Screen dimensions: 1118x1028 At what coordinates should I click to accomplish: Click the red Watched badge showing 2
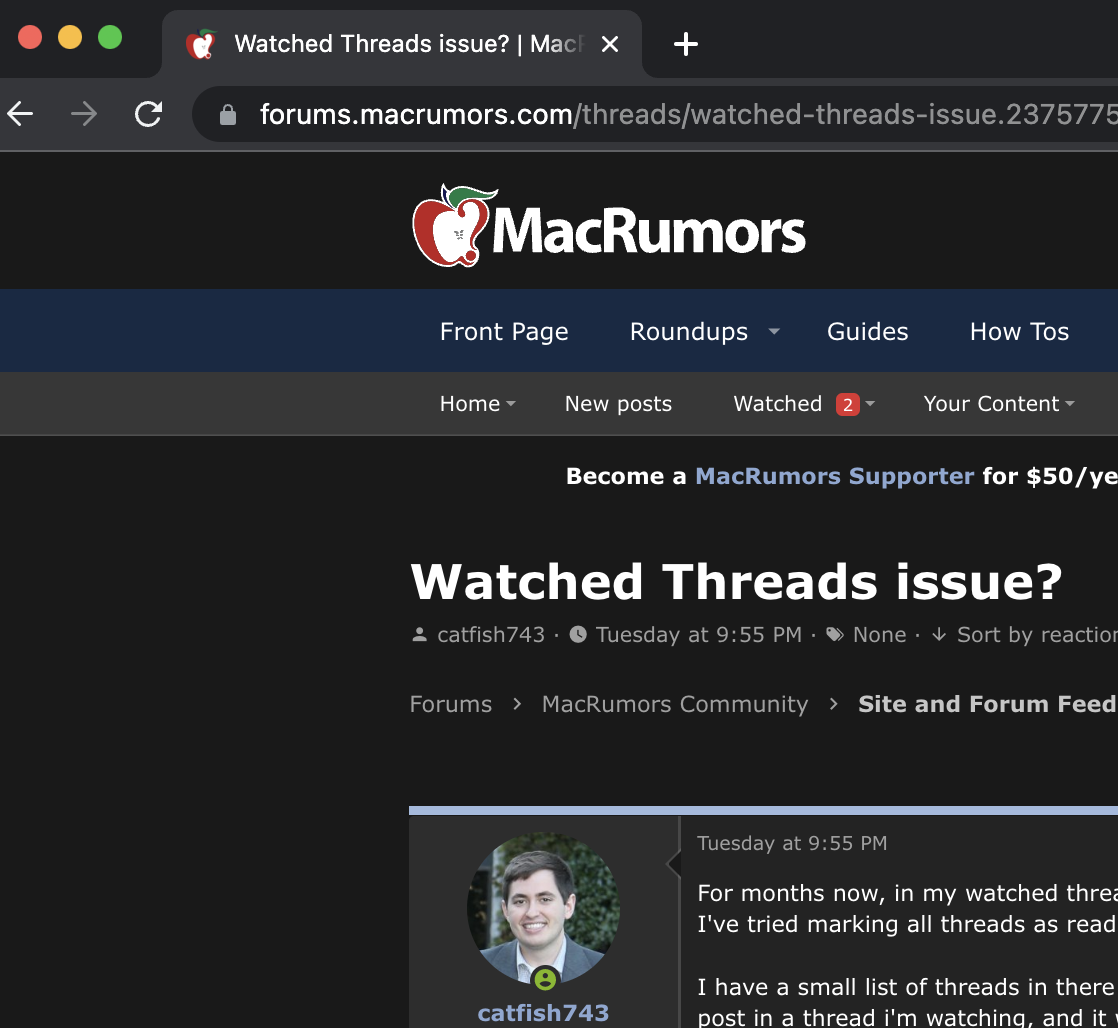(848, 405)
